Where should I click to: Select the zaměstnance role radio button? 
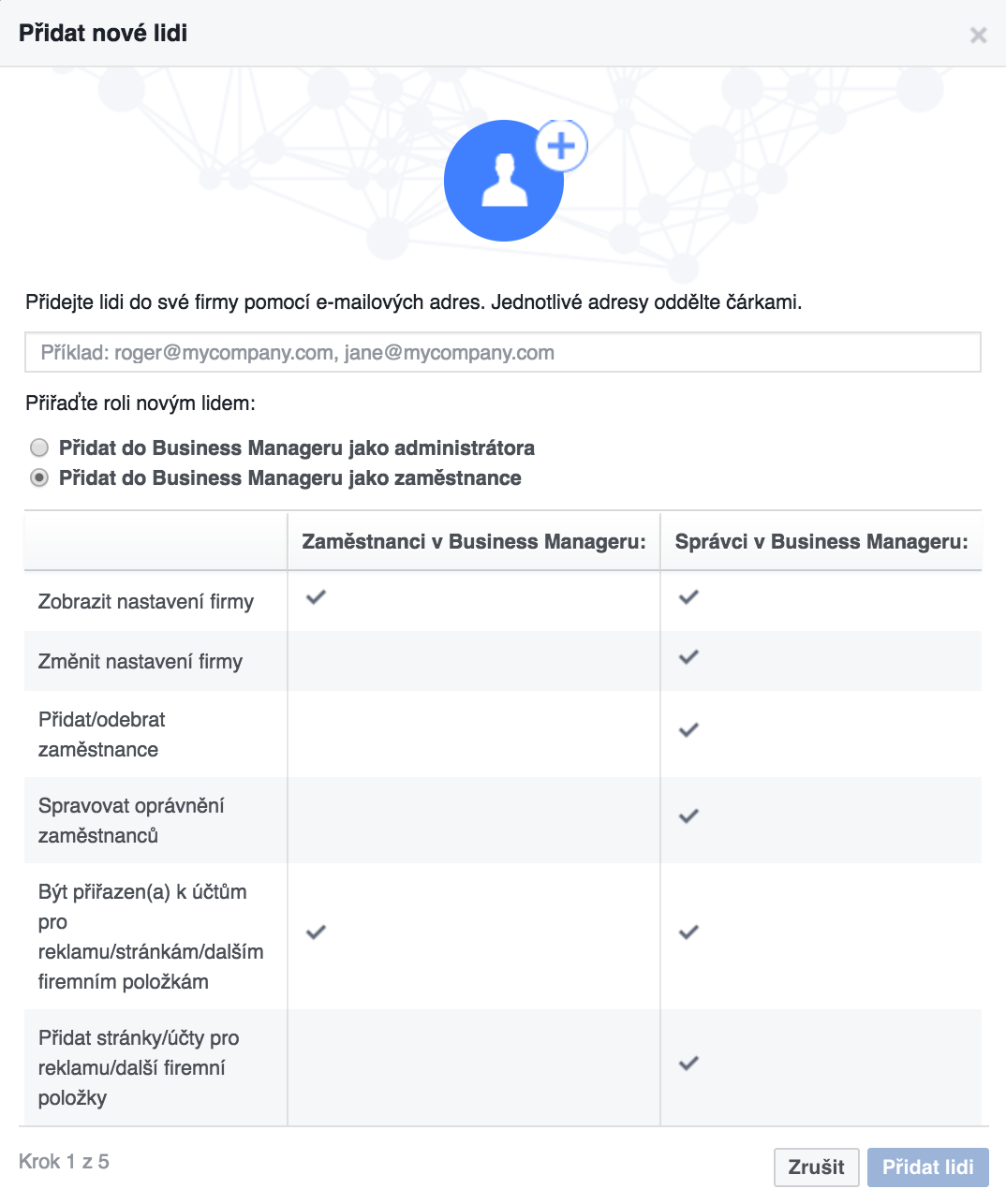(x=39, y=477)
